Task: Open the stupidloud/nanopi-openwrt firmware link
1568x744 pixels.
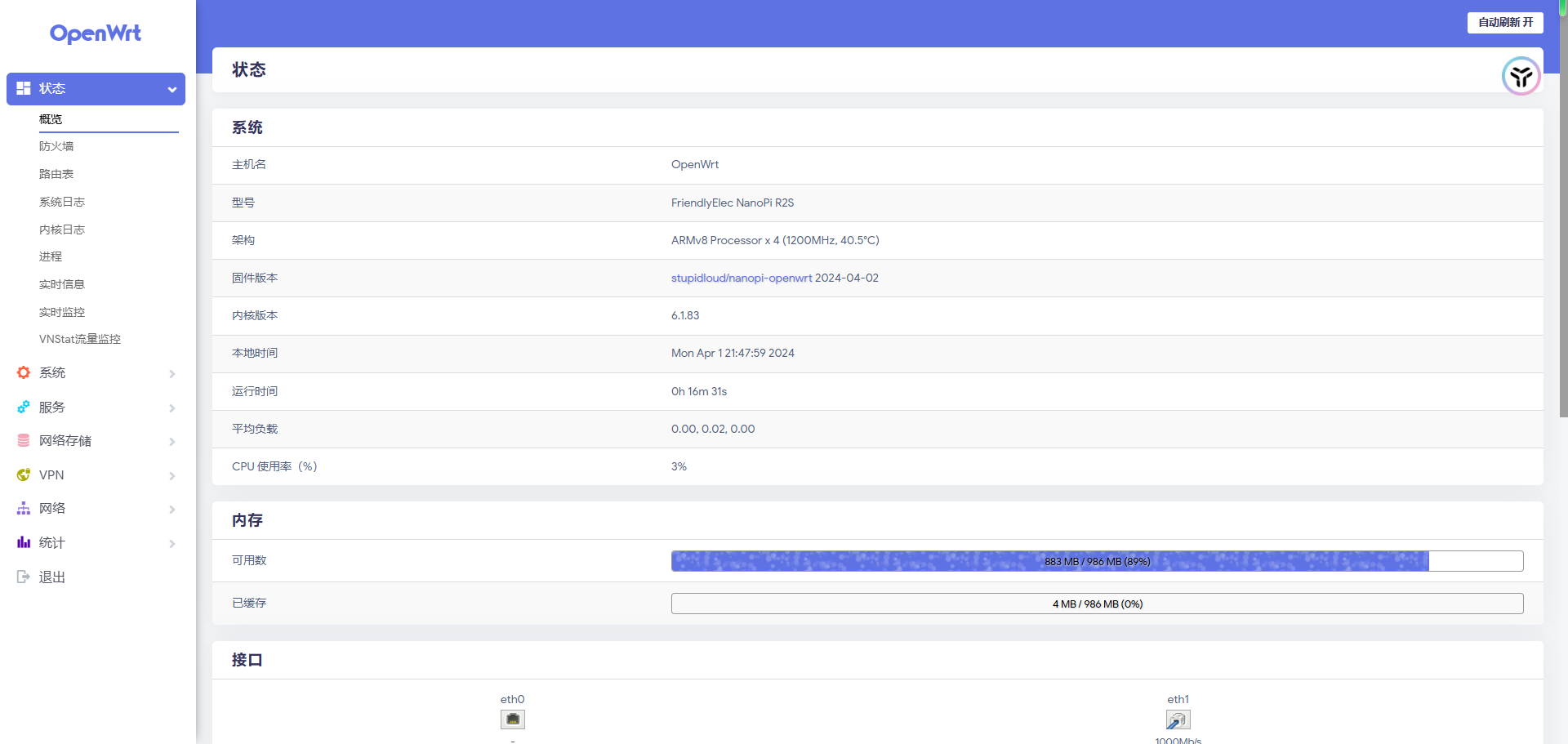Action: pyautogui.click(x=742, y=278)
